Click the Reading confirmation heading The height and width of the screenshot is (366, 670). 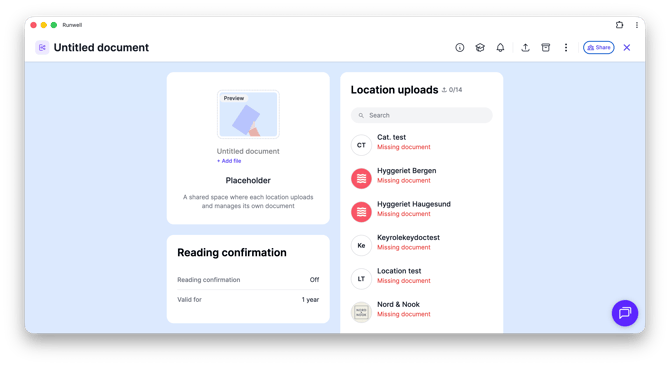pos(232,252)
